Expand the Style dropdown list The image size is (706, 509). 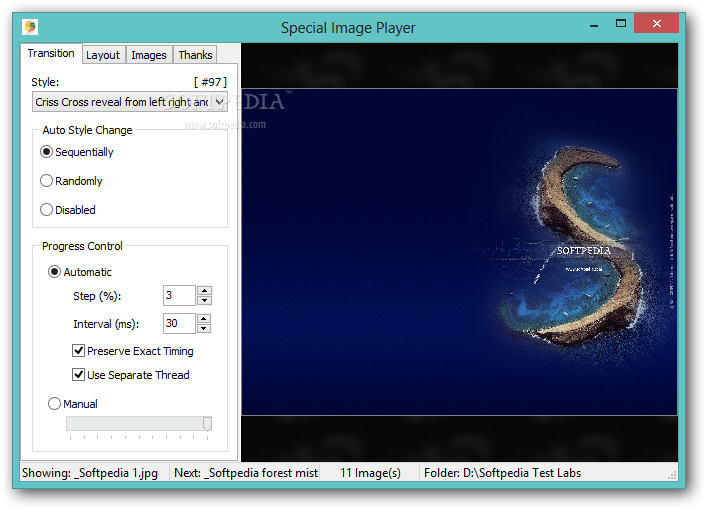[x=219, y=102]
